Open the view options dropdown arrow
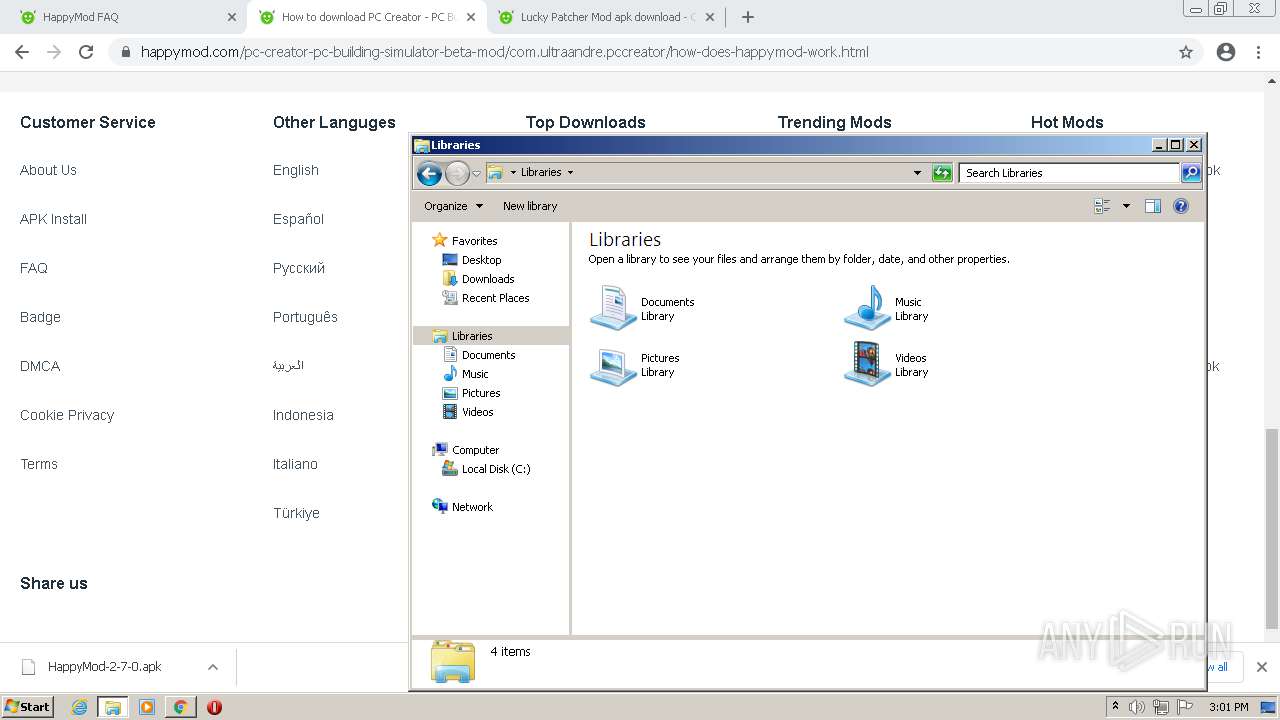Screen dimensions: 1280x720 click(1126, 206)
